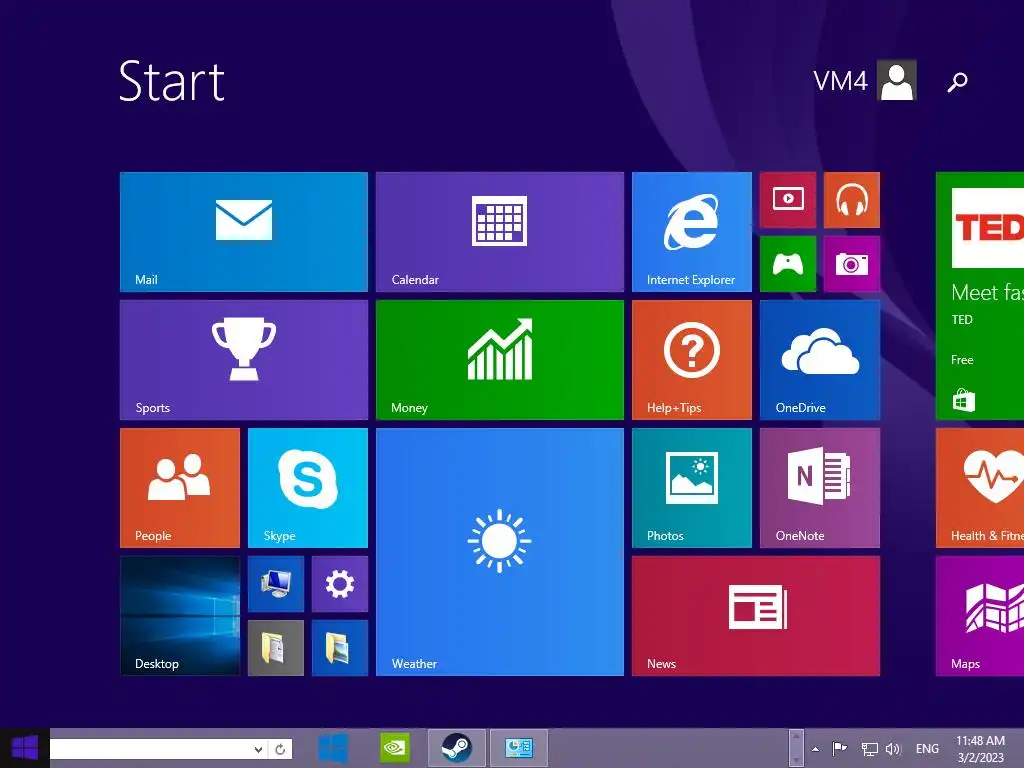Open the Calendar tile
The image size is (1024, 768).
500,232
